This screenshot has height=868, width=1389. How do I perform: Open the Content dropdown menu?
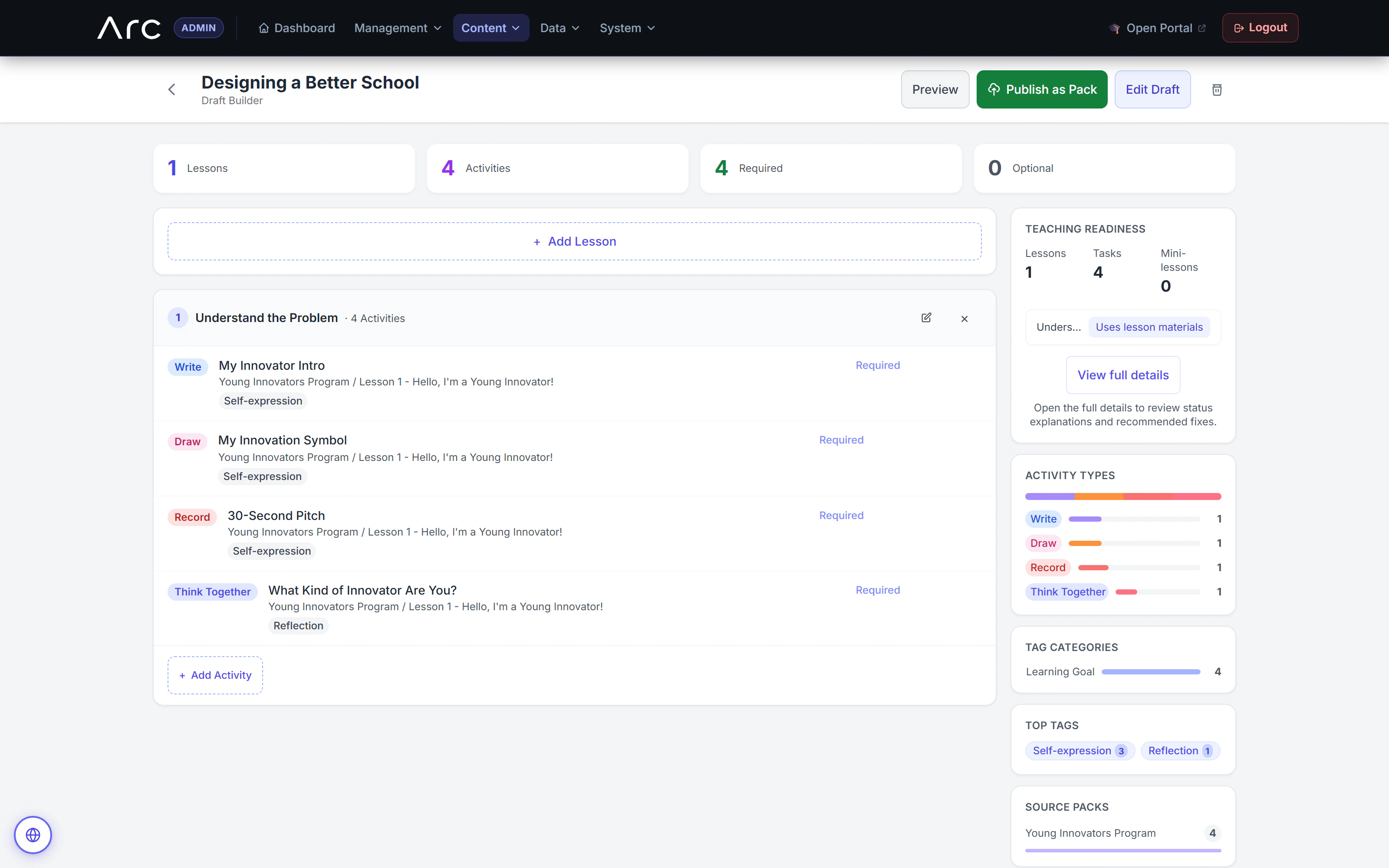point(491,27)
